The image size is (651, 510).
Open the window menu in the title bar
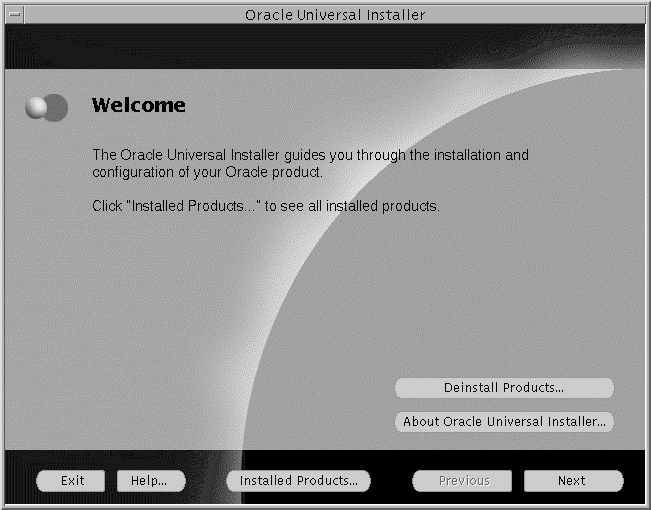pyautogui.click(x=15, y=15)
